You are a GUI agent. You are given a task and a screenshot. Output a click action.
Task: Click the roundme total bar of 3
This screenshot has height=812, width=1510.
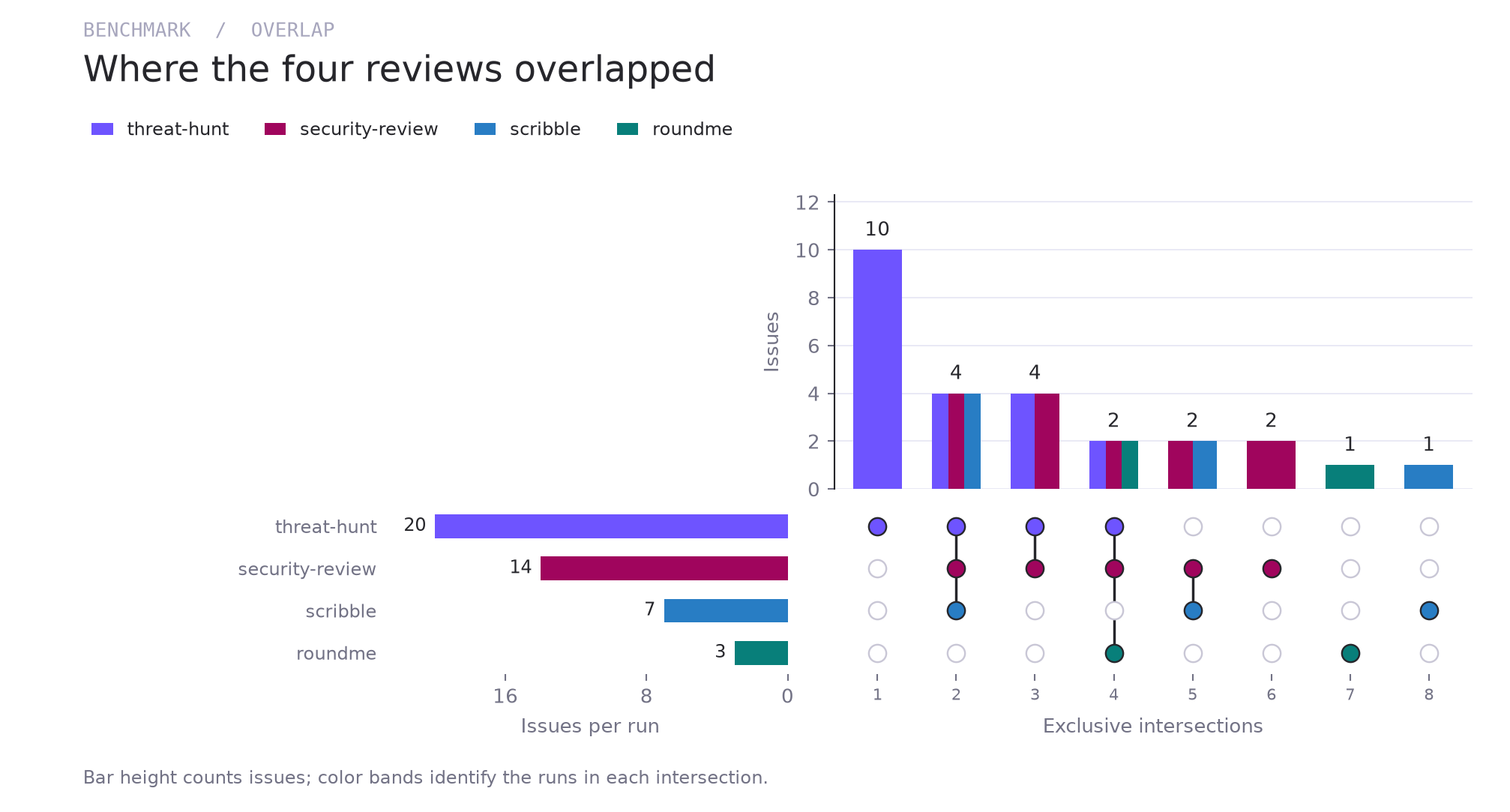(761, 653)
